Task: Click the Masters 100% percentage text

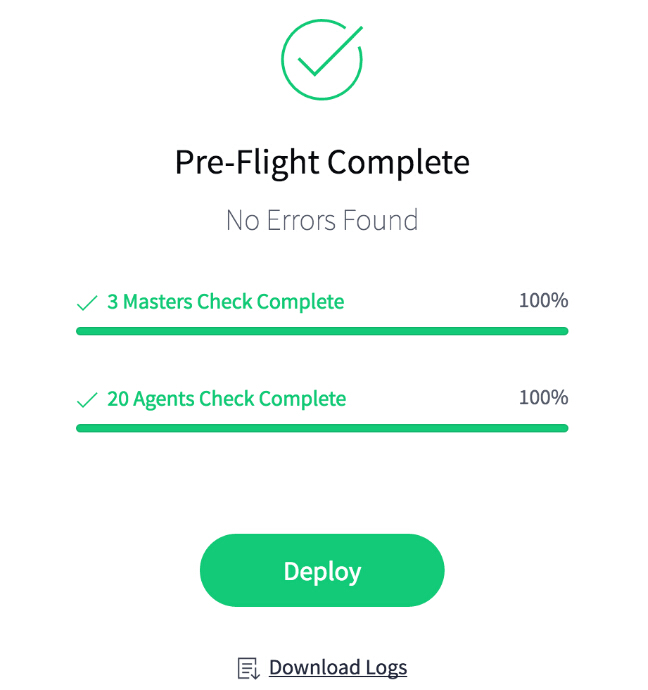Action: pyautogui.click(x=544, y=301)
